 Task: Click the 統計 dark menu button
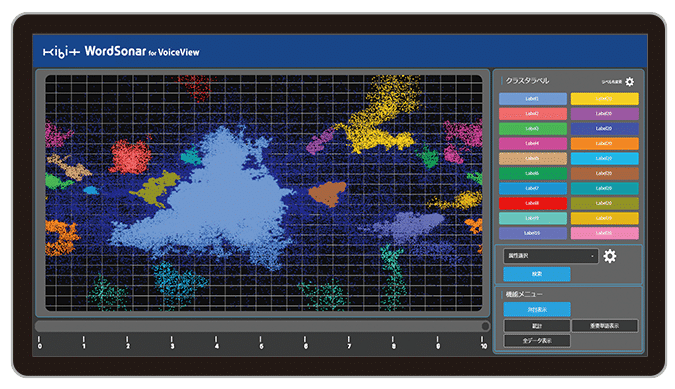(537, 326)
